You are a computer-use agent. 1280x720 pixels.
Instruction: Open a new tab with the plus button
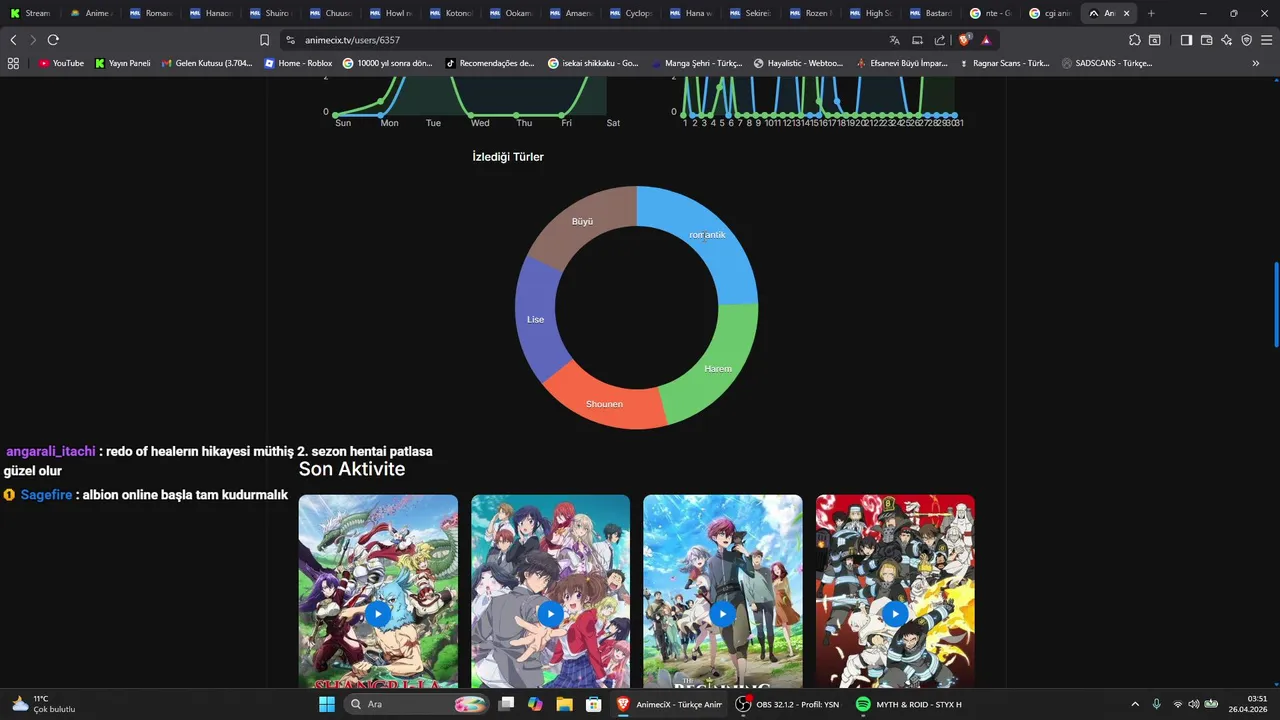pyautogui.click(x=1151, y=13)
